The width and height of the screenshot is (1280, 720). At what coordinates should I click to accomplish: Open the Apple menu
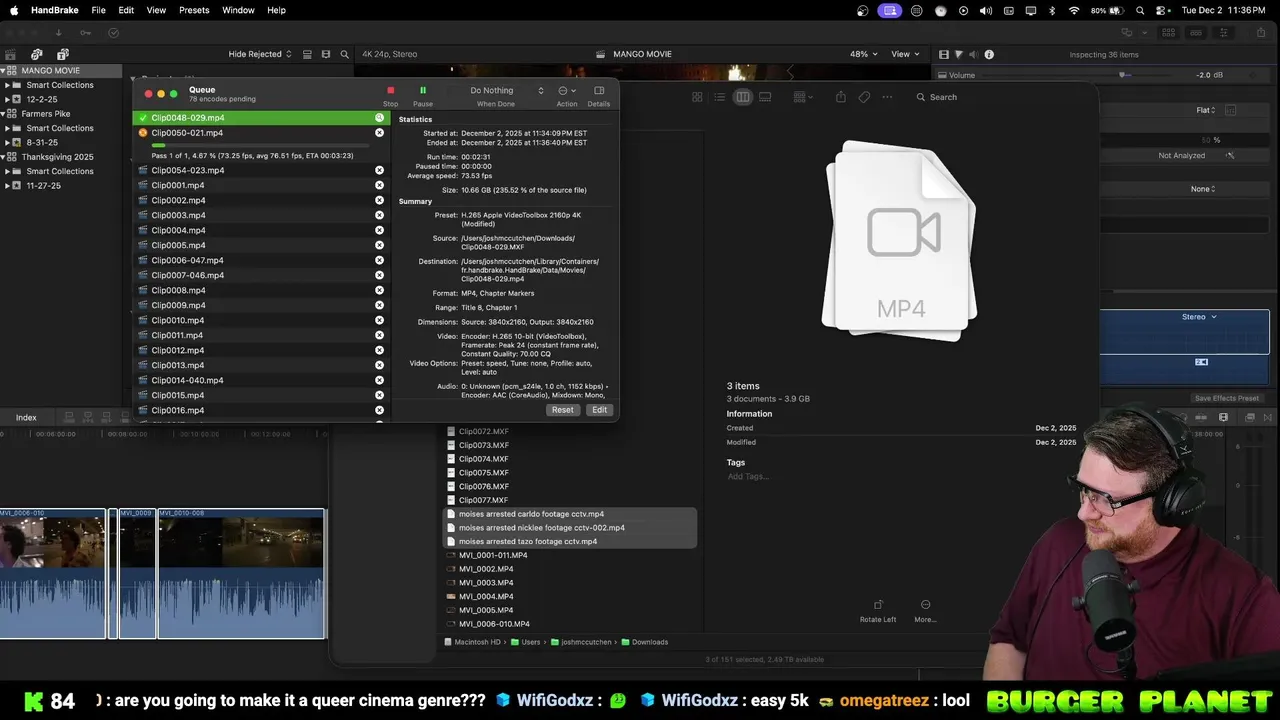click(x=14, y=10)
